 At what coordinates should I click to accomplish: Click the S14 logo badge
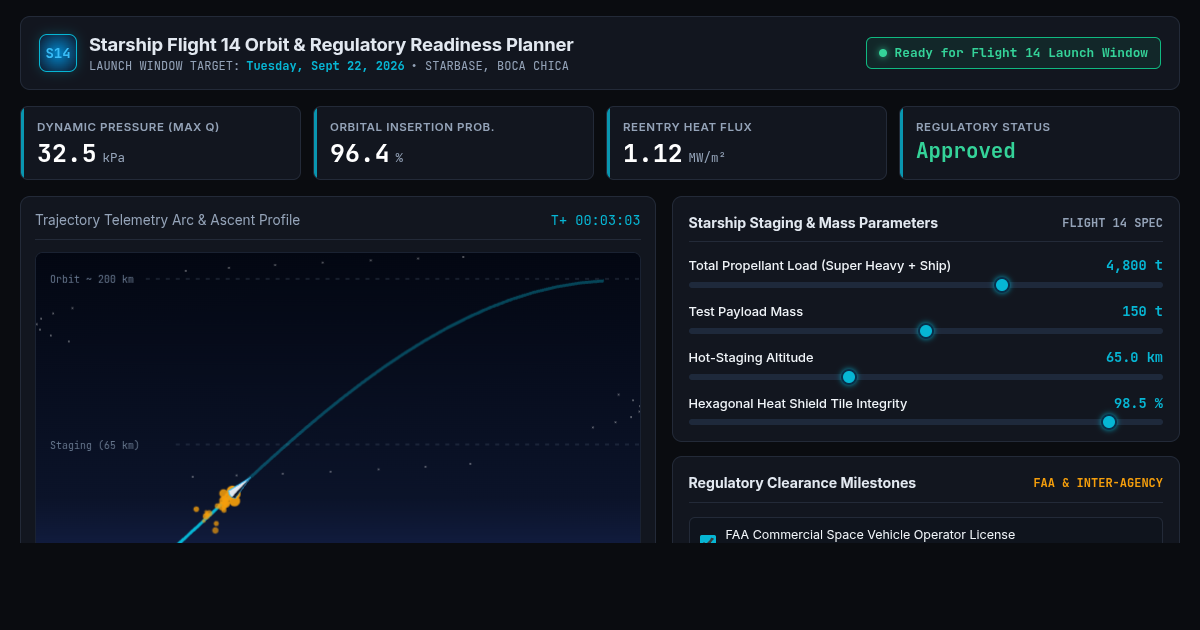58,53
